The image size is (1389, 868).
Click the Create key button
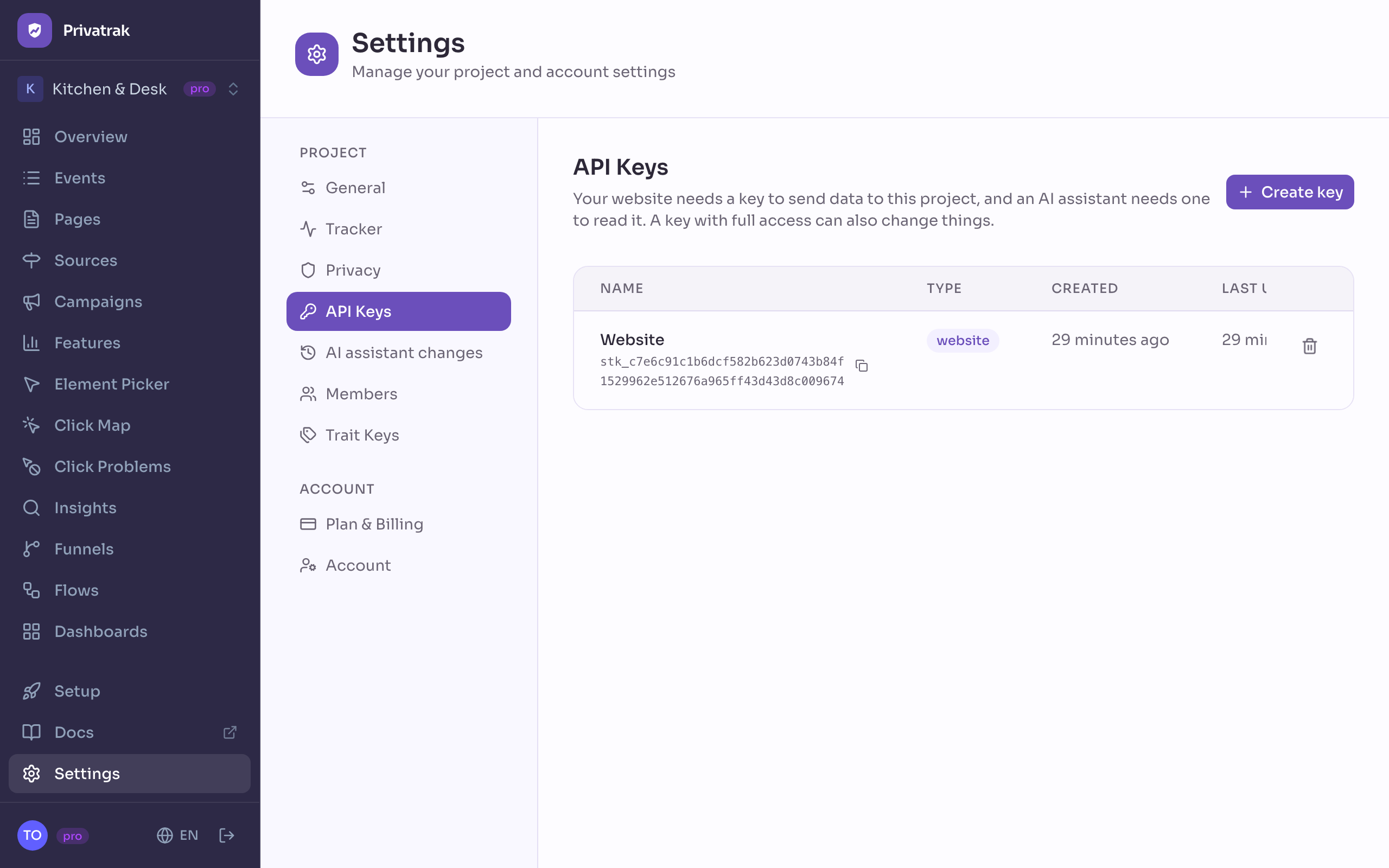1290,192
